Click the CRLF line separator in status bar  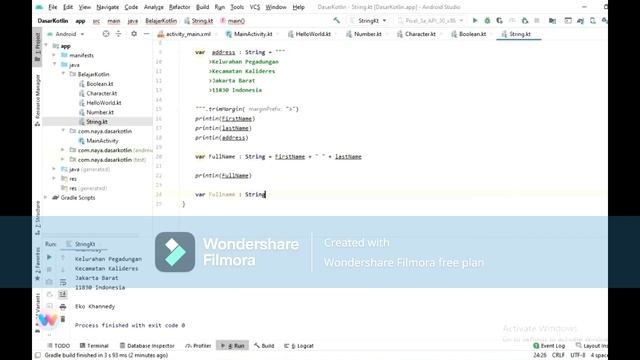[x=558, y=356]
